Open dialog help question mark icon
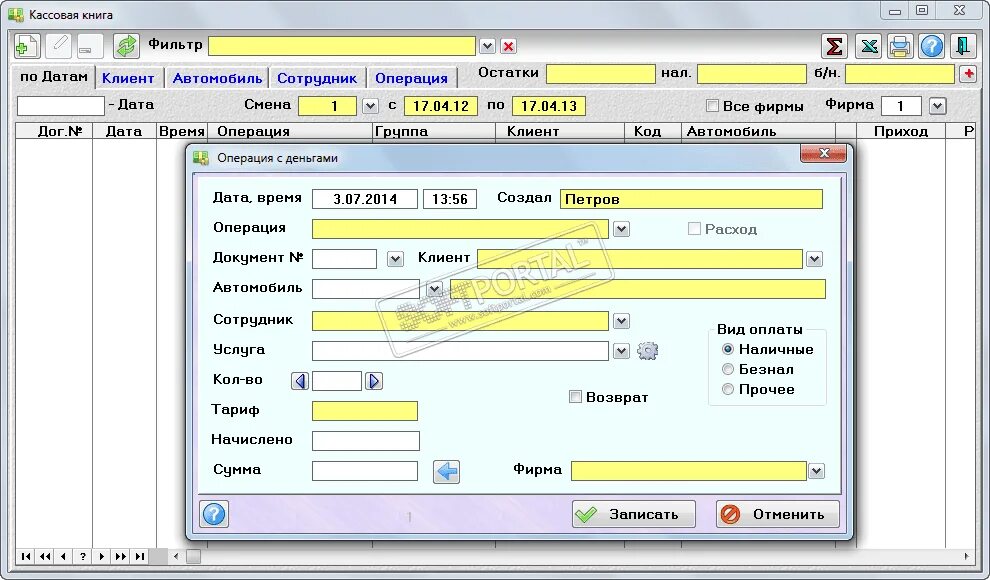 214,514
